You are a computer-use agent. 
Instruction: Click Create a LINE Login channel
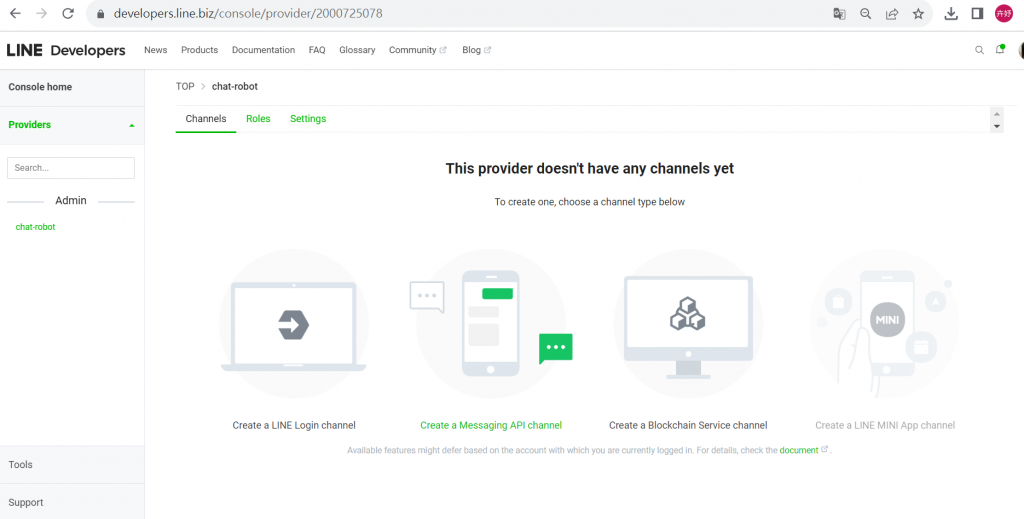pos(294,426)
